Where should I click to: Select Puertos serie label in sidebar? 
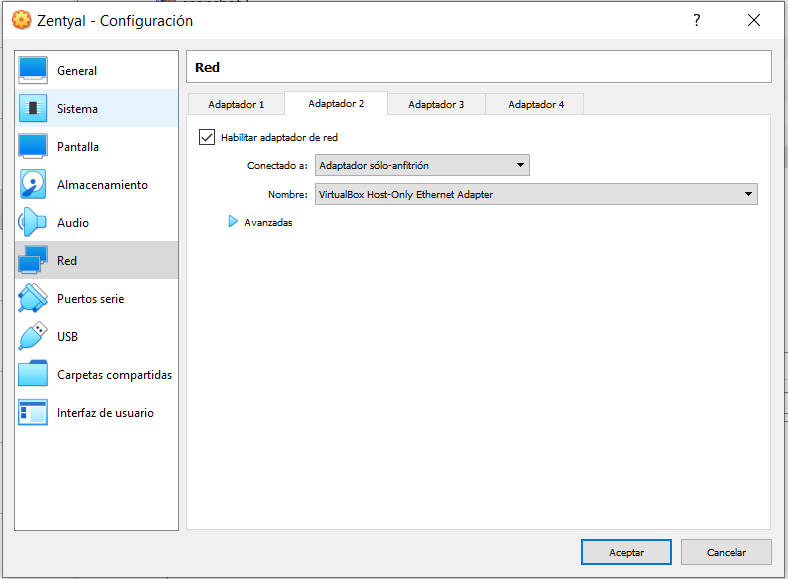coord(90,299)
